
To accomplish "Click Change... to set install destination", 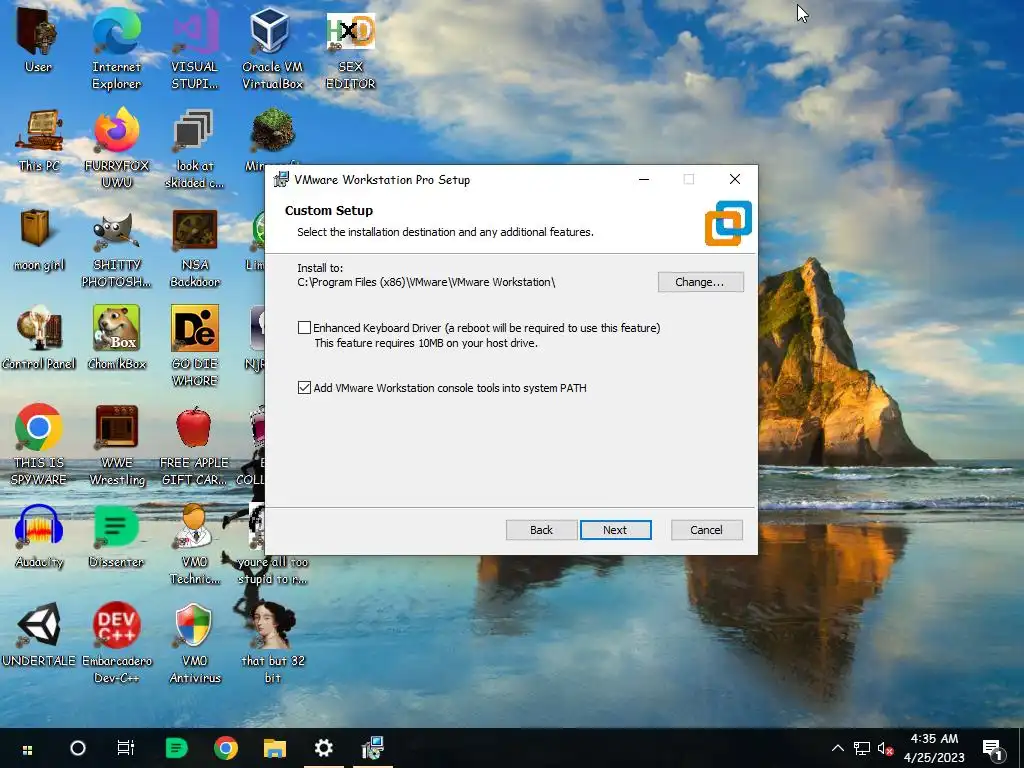I will 700,282.
